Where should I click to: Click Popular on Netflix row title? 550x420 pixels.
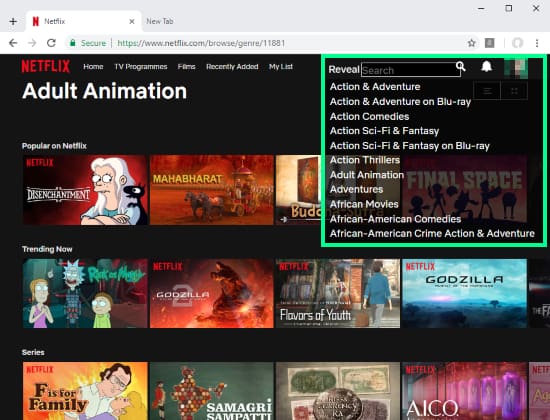click(x=54, y=146)
